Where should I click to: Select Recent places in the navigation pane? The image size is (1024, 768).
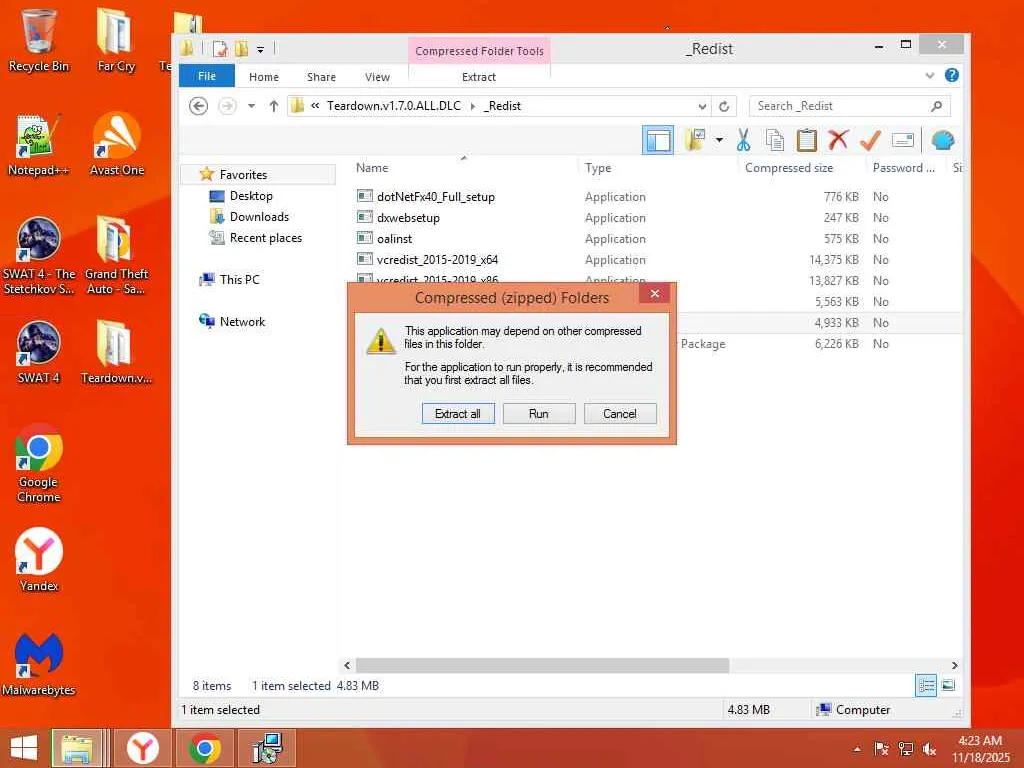click(266, 238)
